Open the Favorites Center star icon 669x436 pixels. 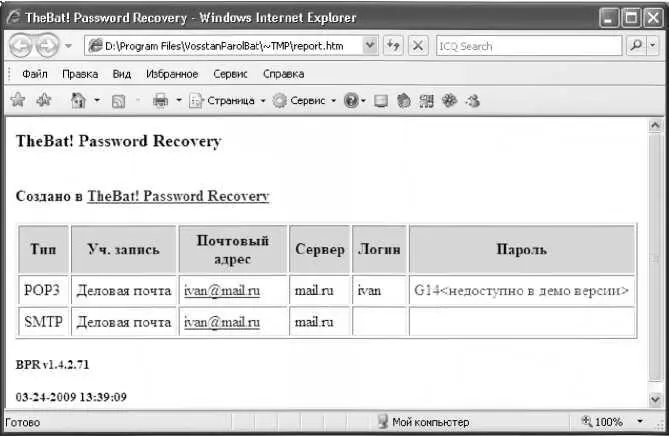point(18,100)
